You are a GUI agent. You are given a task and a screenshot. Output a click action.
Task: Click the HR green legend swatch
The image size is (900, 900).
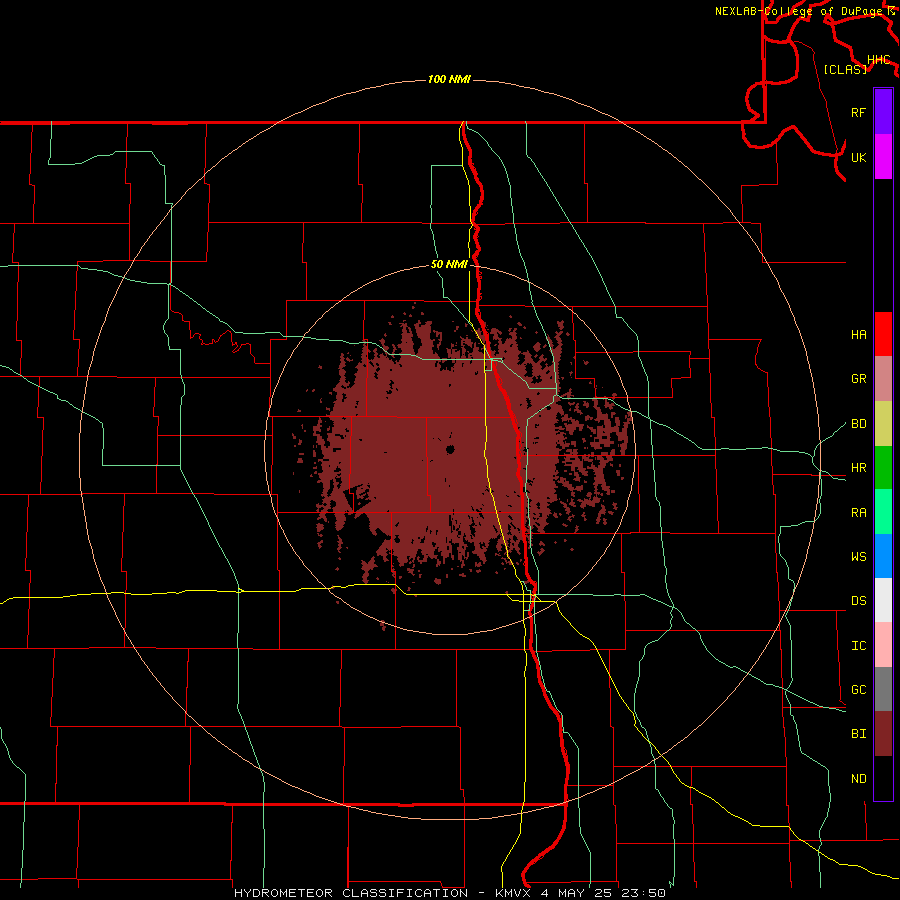pos(883,468)
